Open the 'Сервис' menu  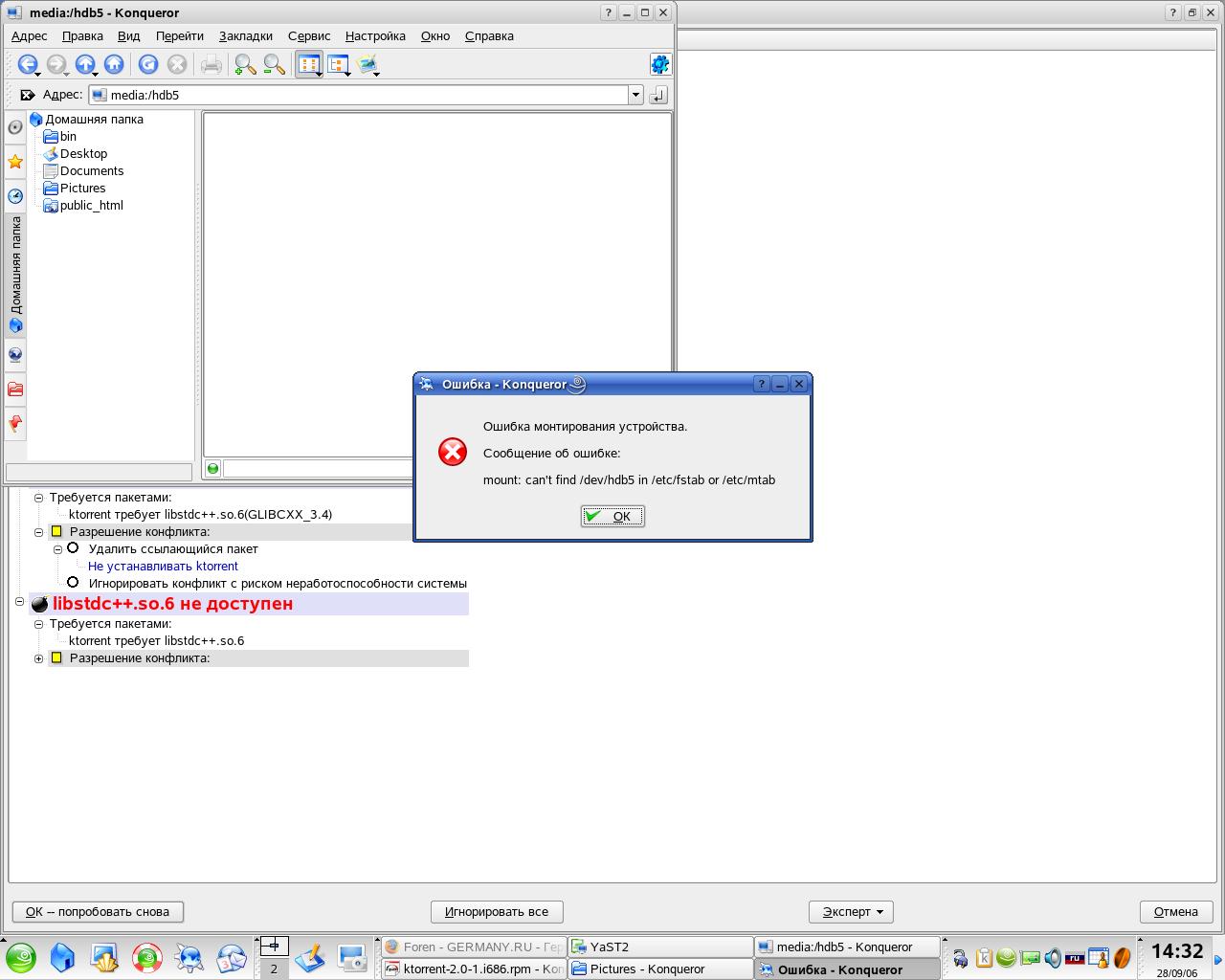309,36
